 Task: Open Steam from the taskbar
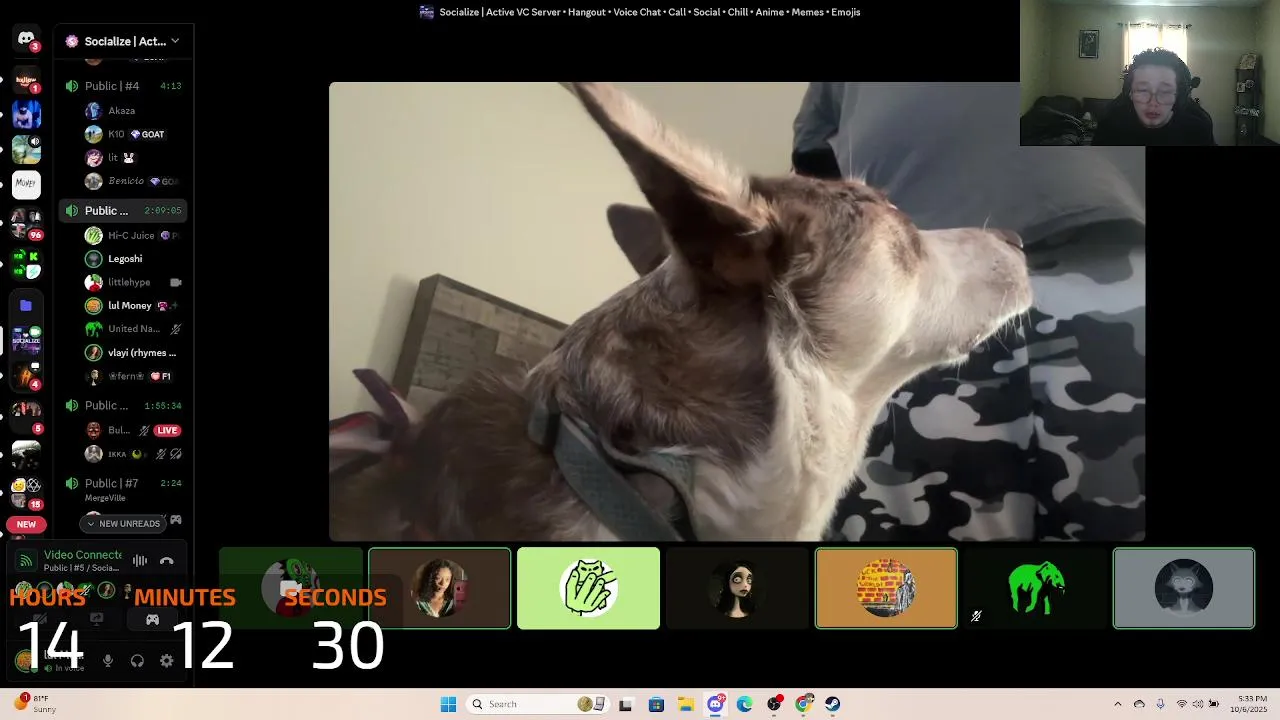tap(832, 704)
